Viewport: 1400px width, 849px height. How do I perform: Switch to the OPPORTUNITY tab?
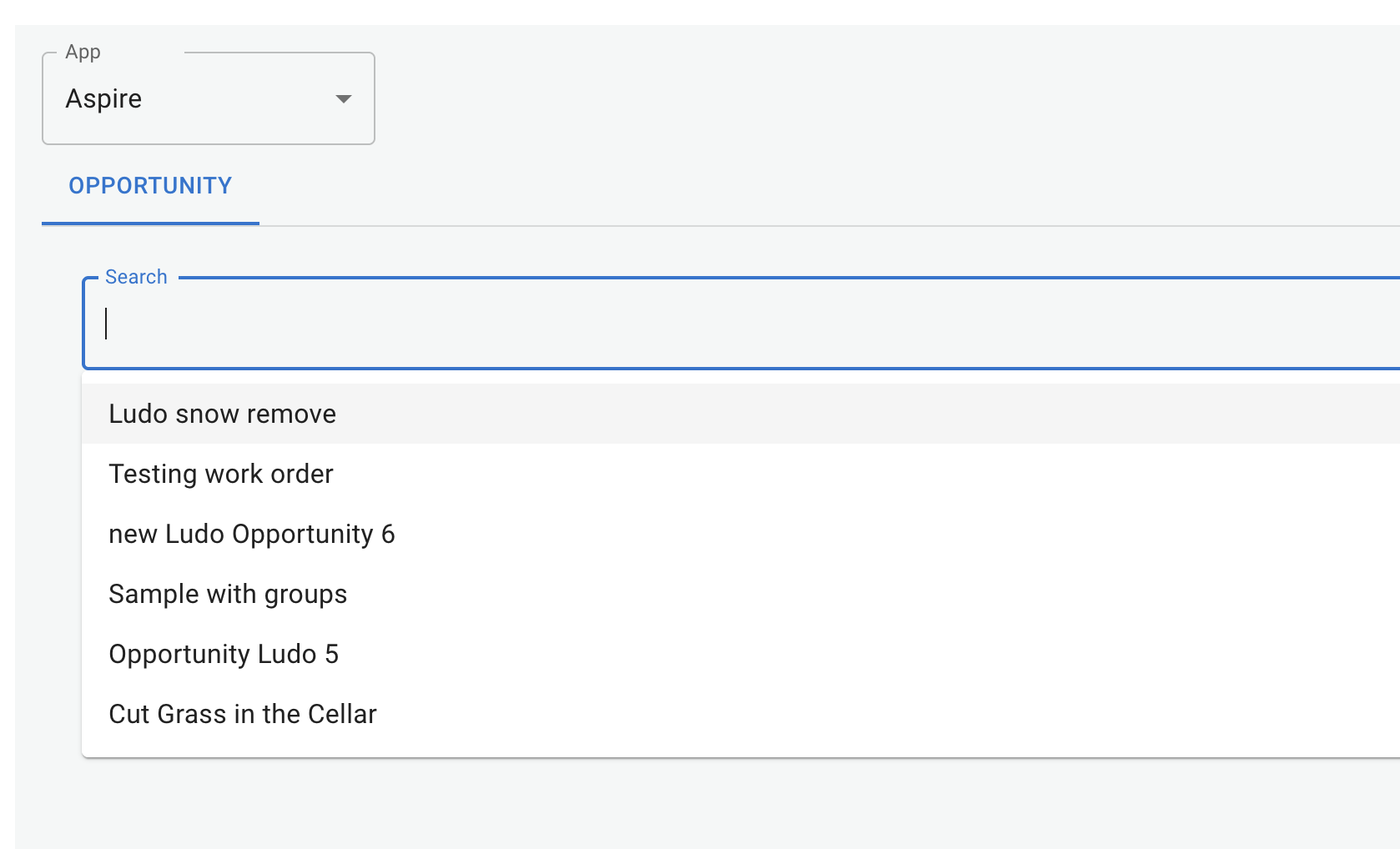(150, 186)
